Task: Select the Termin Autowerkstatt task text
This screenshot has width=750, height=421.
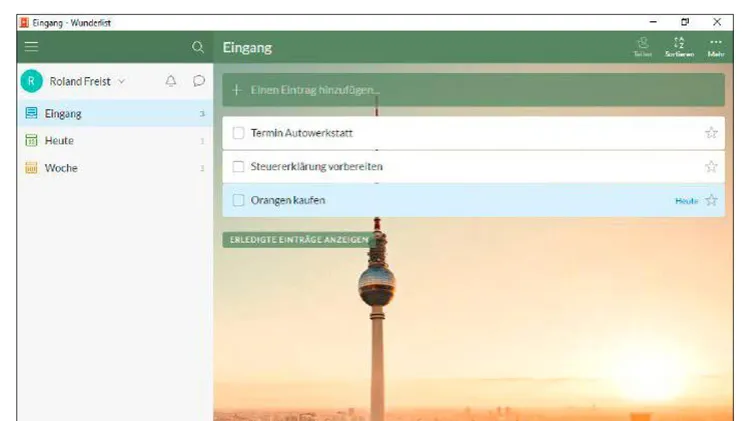Action: [x=302, y=133]
